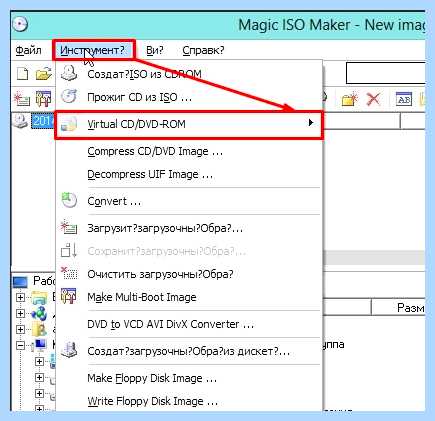Click the open folder toolbar icon
The width and height of the screenshot is (435, 421).
tap(44, 74)
